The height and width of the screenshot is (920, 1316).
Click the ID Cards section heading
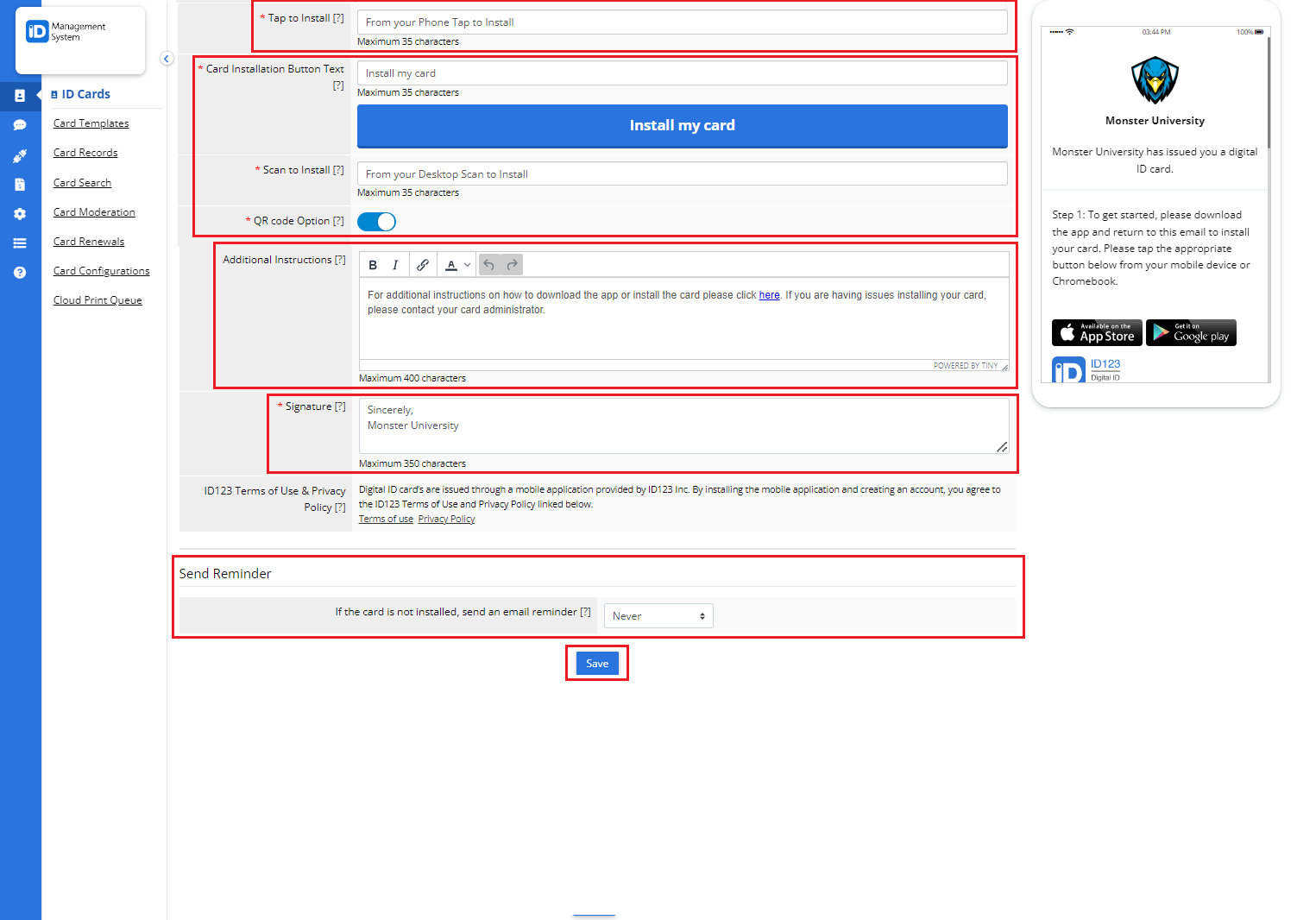86,94
